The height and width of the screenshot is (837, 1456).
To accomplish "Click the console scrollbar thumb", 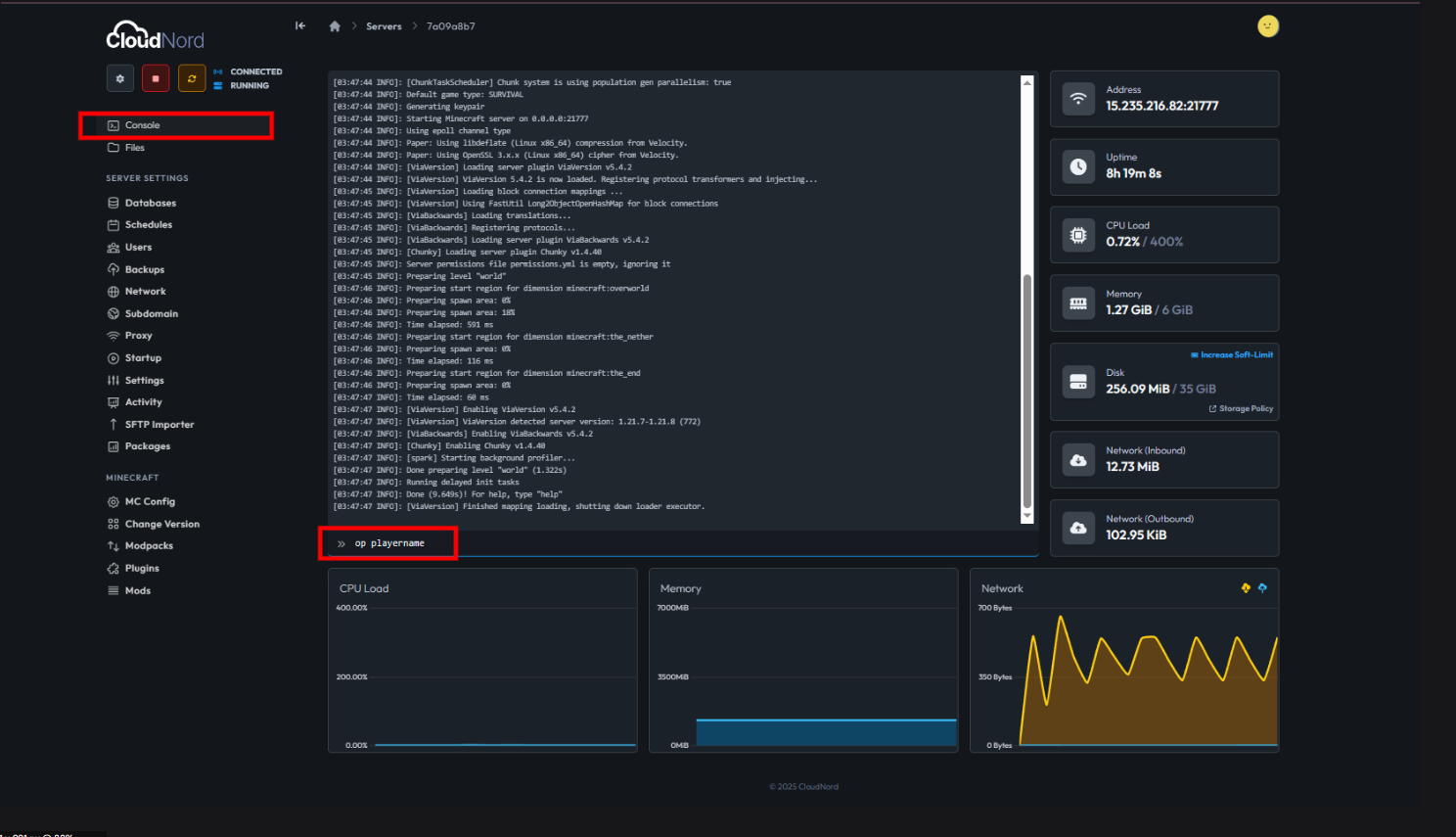I will [x=1027, y=392].
